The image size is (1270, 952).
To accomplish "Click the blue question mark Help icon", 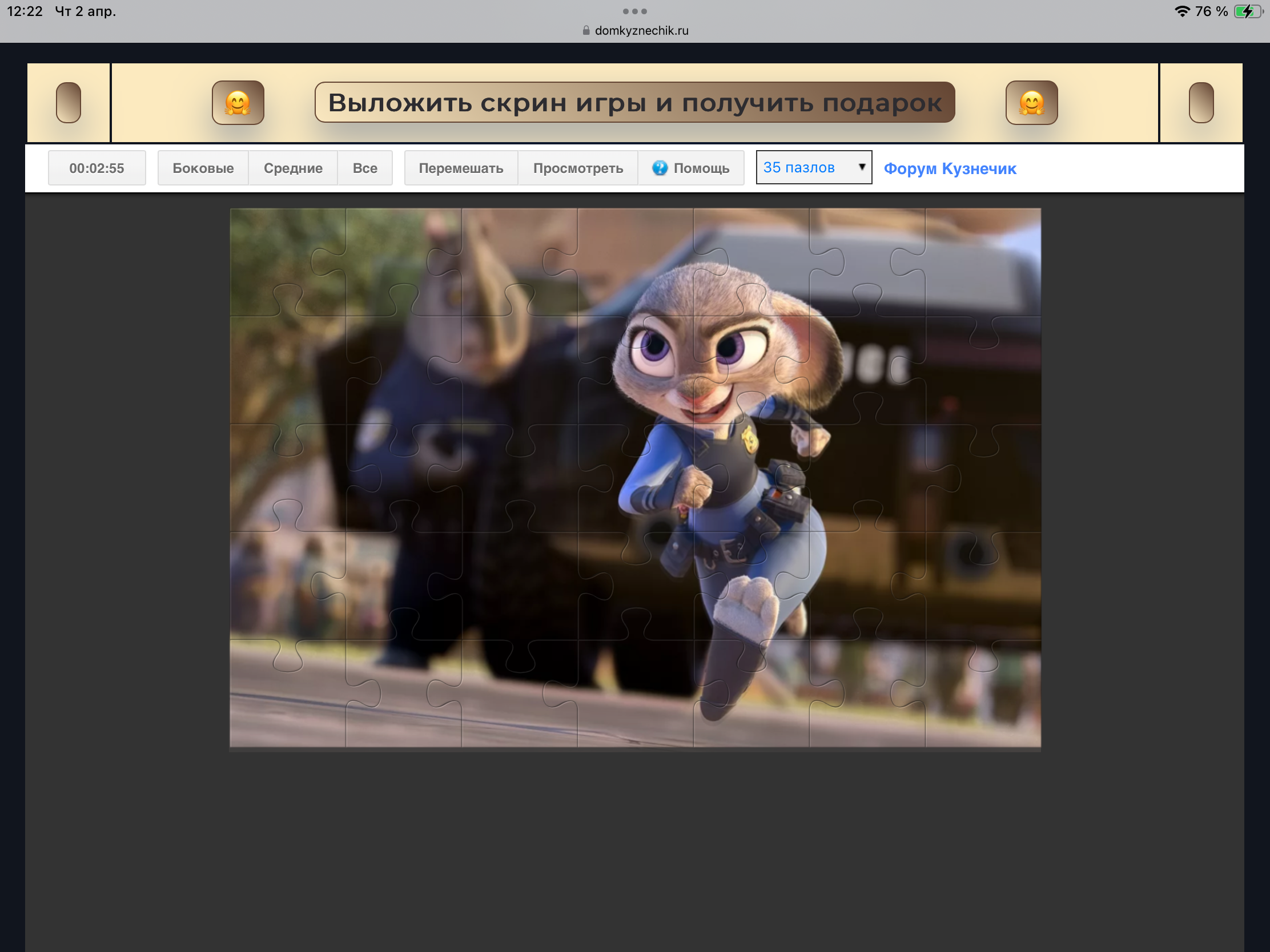I will tap(660, 168).
